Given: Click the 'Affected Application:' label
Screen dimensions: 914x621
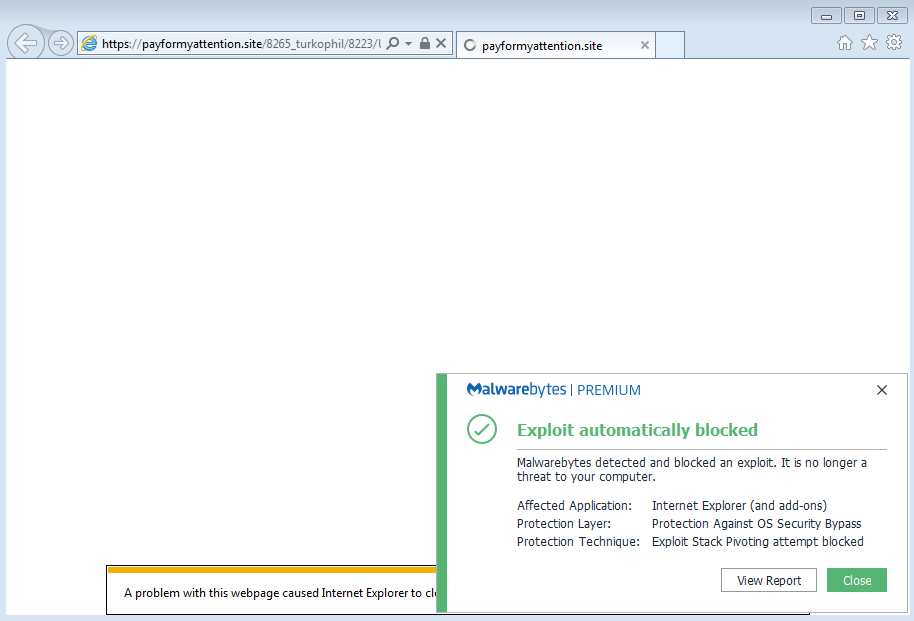Looking at the screenshot, I should (574, 506).
